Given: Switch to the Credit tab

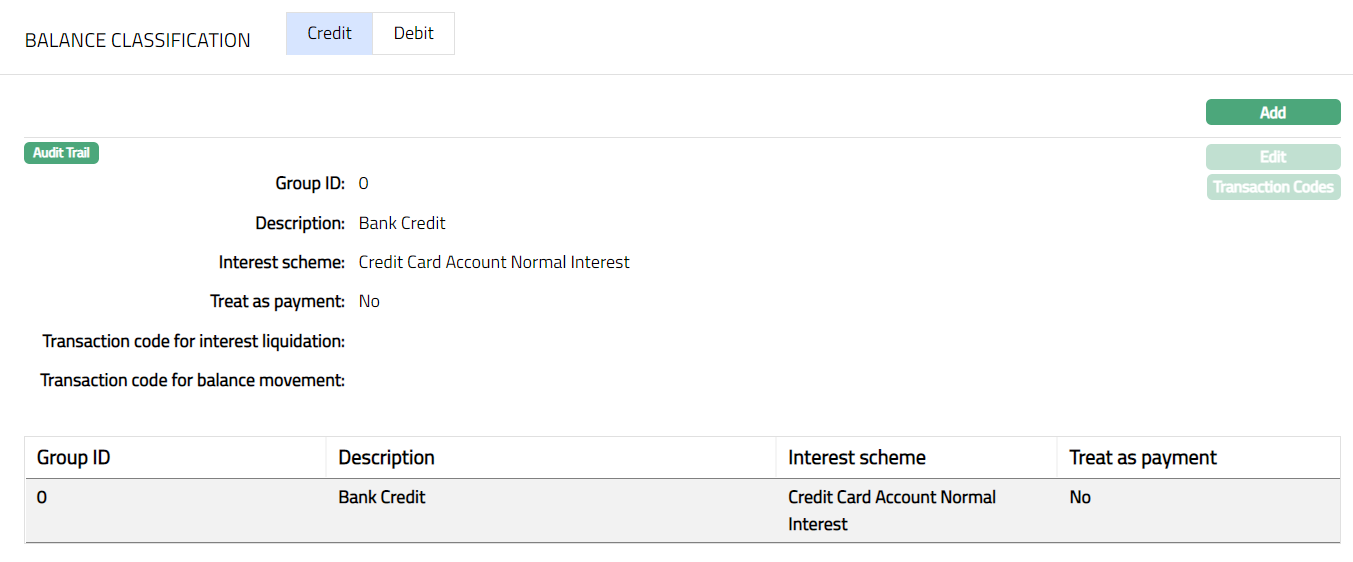Looking at the screenshot, I should [329, 33].
